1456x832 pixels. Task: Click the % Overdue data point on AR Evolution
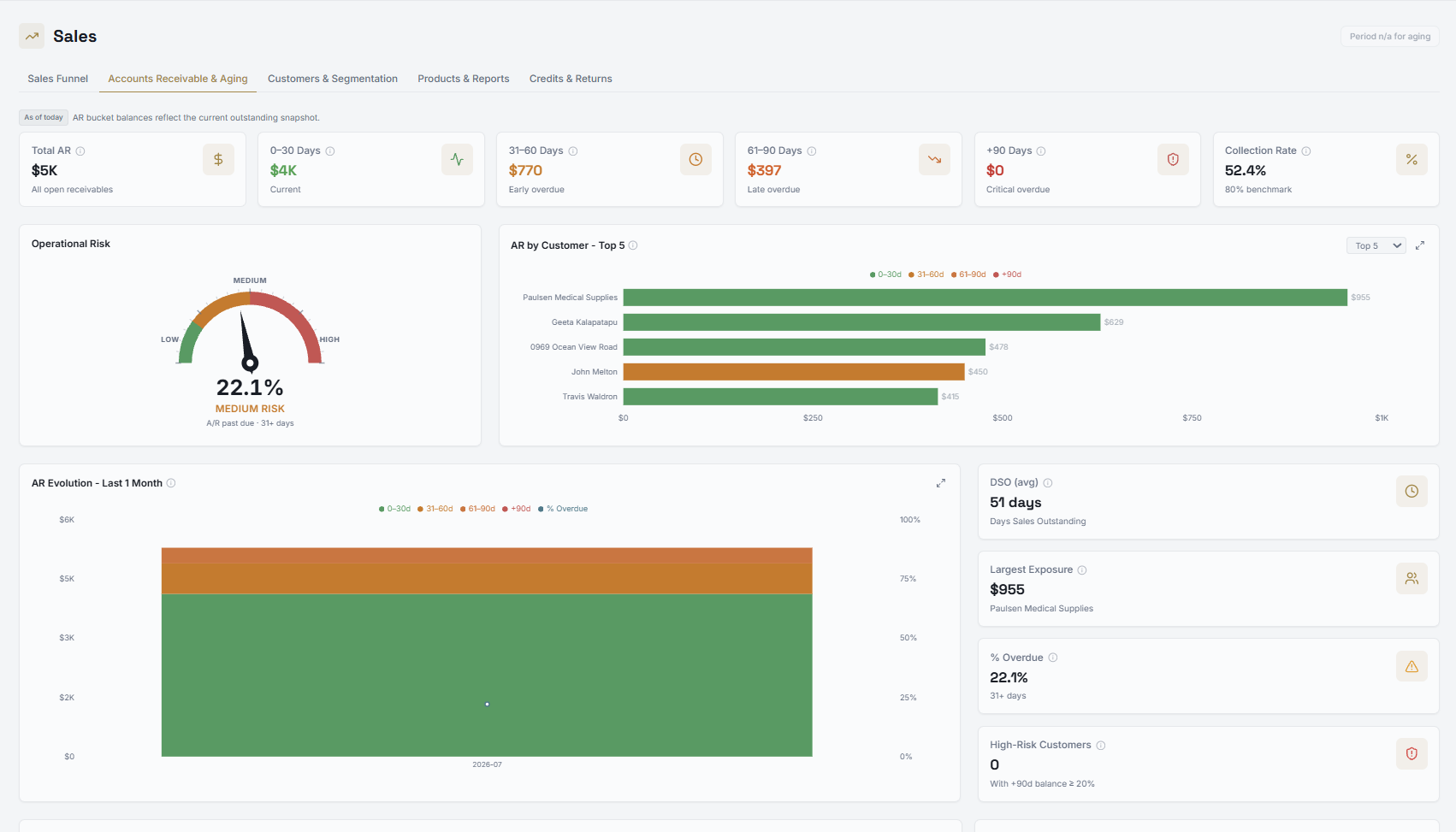click(x=487, y=704)
